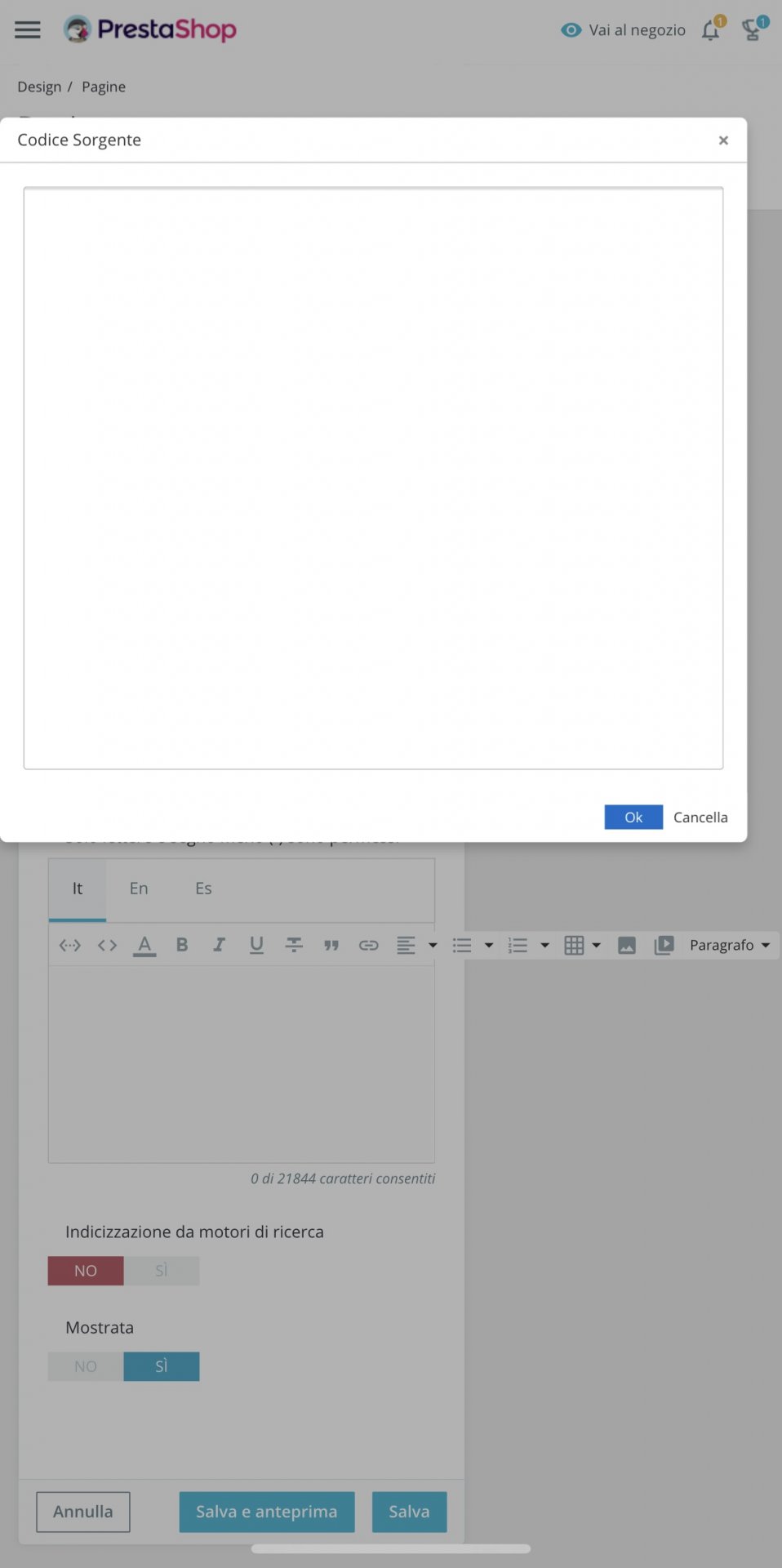Switch to the En language tab
Screen dimensions: 782x1568
coord(139,889)
